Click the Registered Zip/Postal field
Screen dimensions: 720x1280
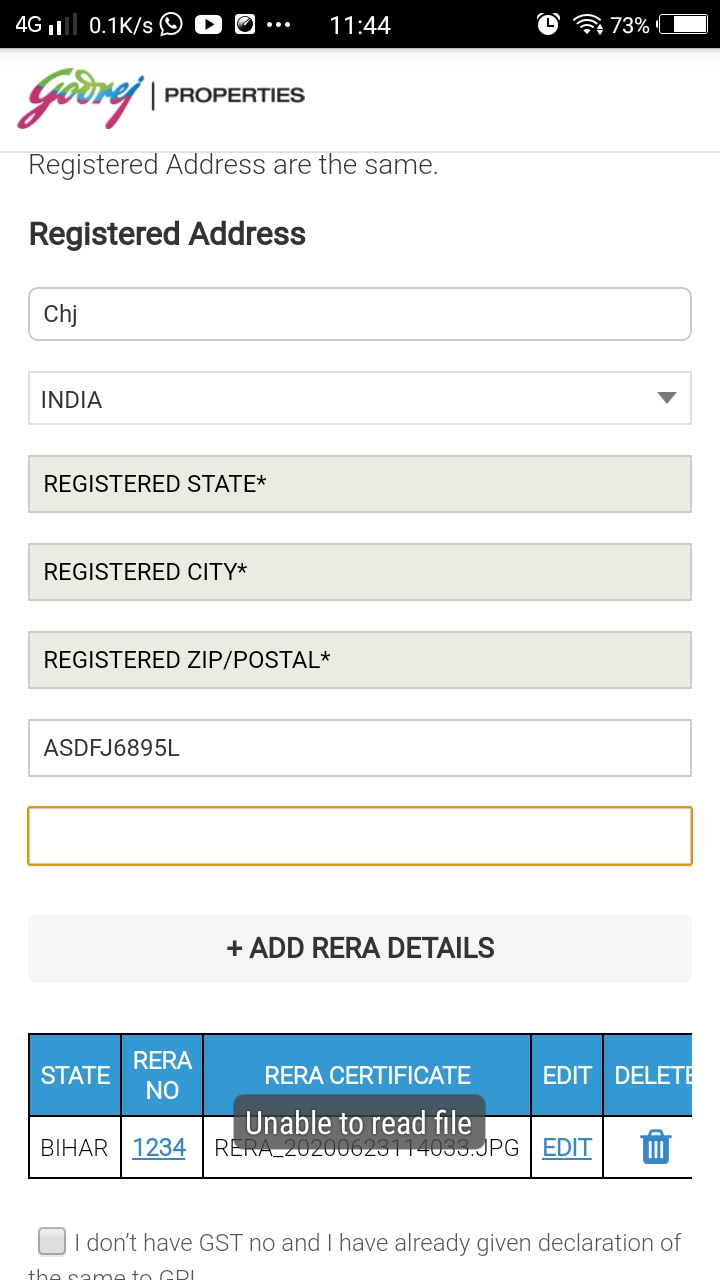tap(360, 660)
